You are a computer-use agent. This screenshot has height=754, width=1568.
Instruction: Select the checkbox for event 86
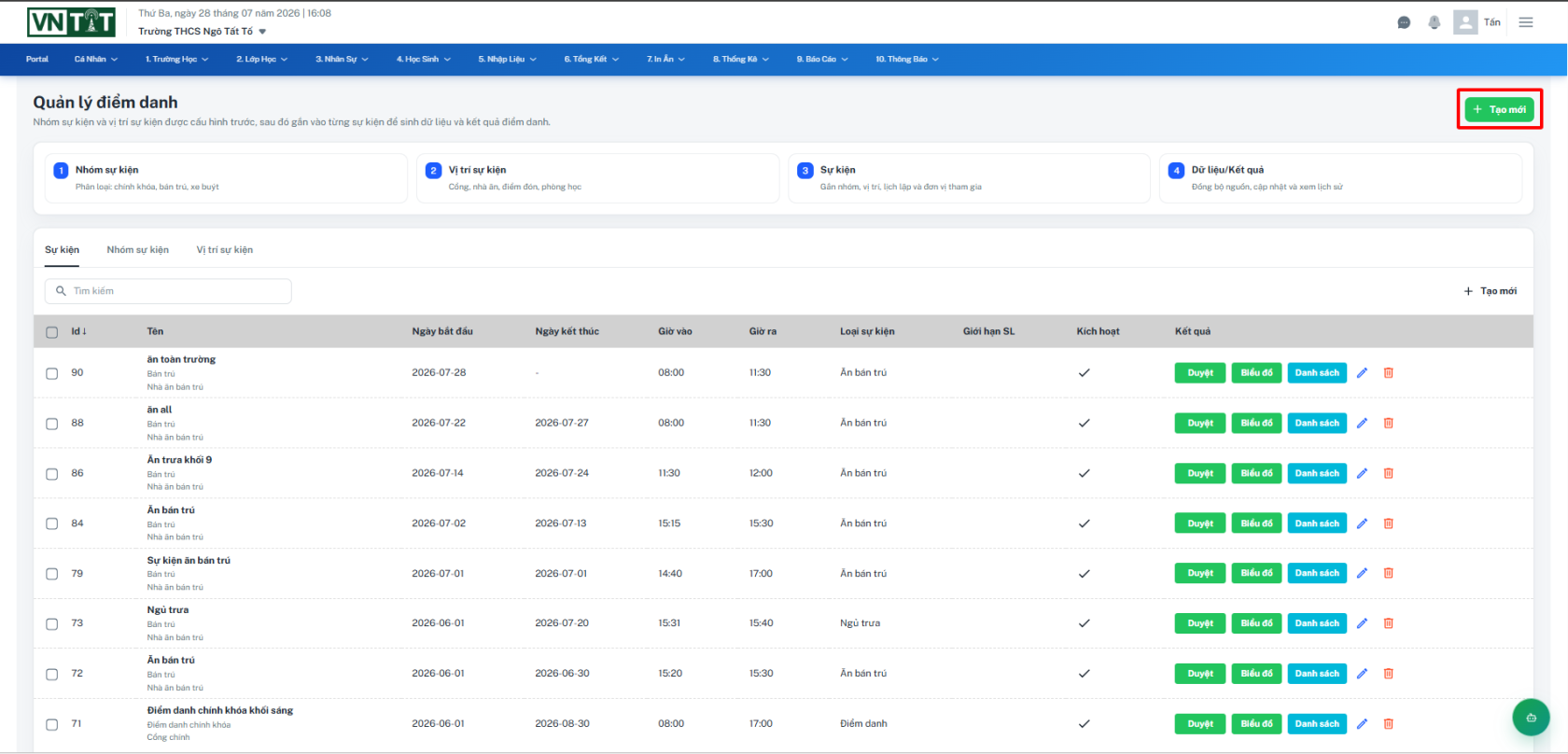pyautogui.click(x=52, y=474)
